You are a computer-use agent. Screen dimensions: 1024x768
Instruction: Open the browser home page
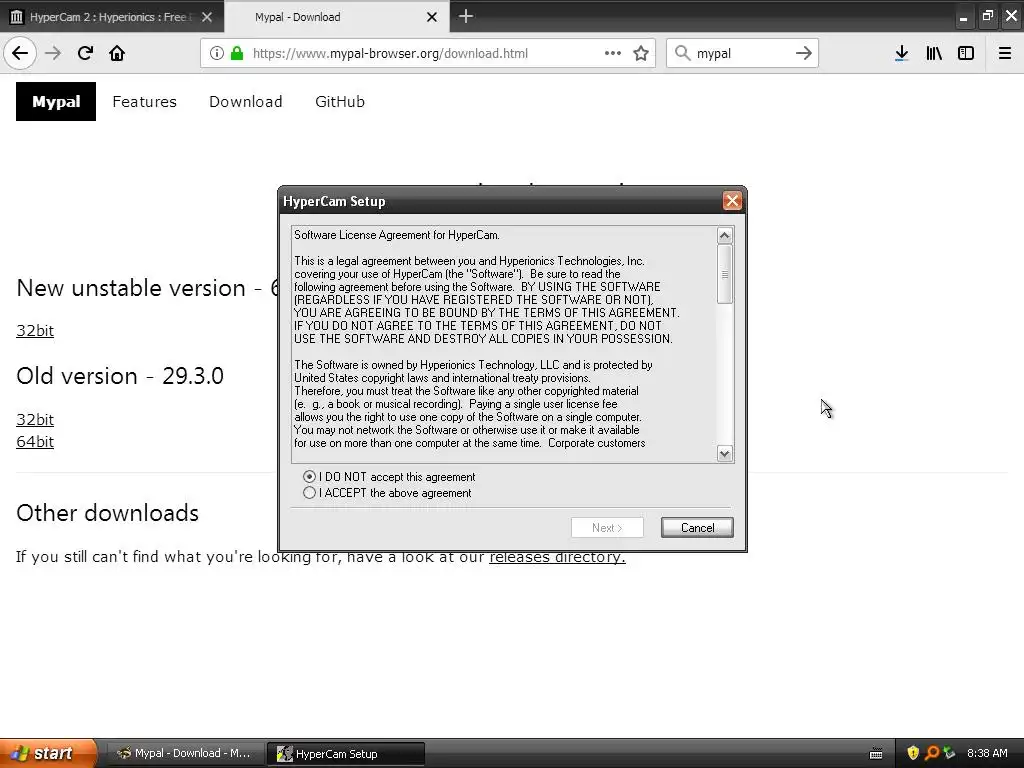coord(117,54)
